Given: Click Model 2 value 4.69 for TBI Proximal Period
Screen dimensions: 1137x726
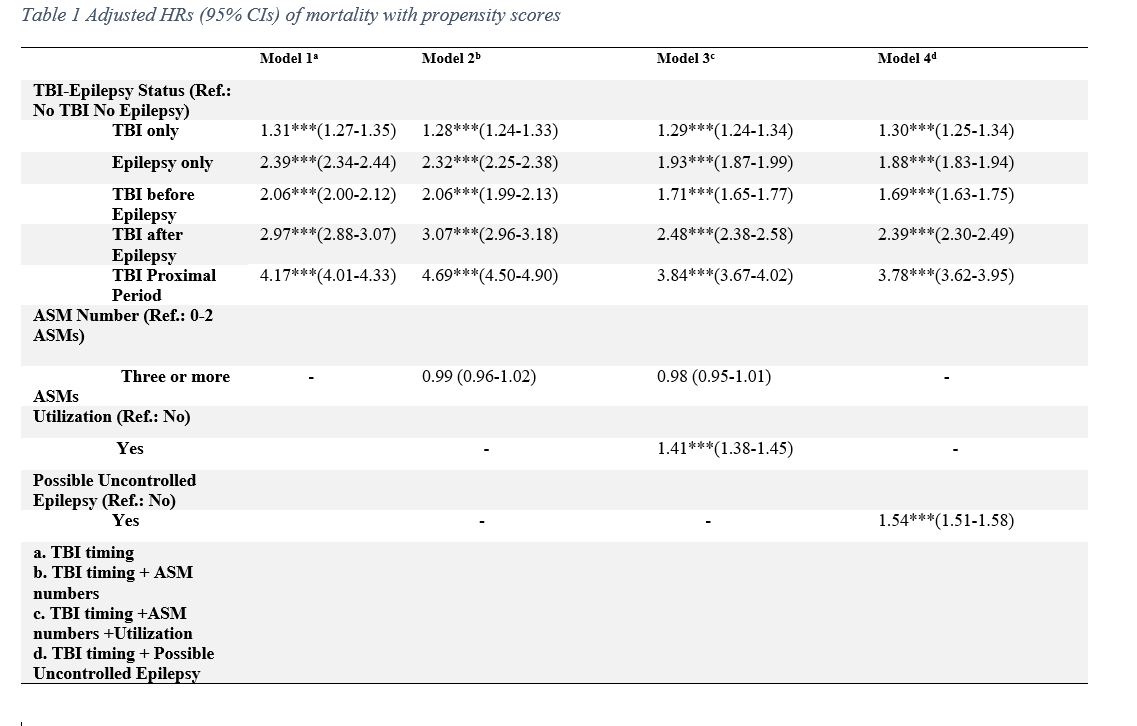Looking at the screenshot, I should [x=490, y=275].
